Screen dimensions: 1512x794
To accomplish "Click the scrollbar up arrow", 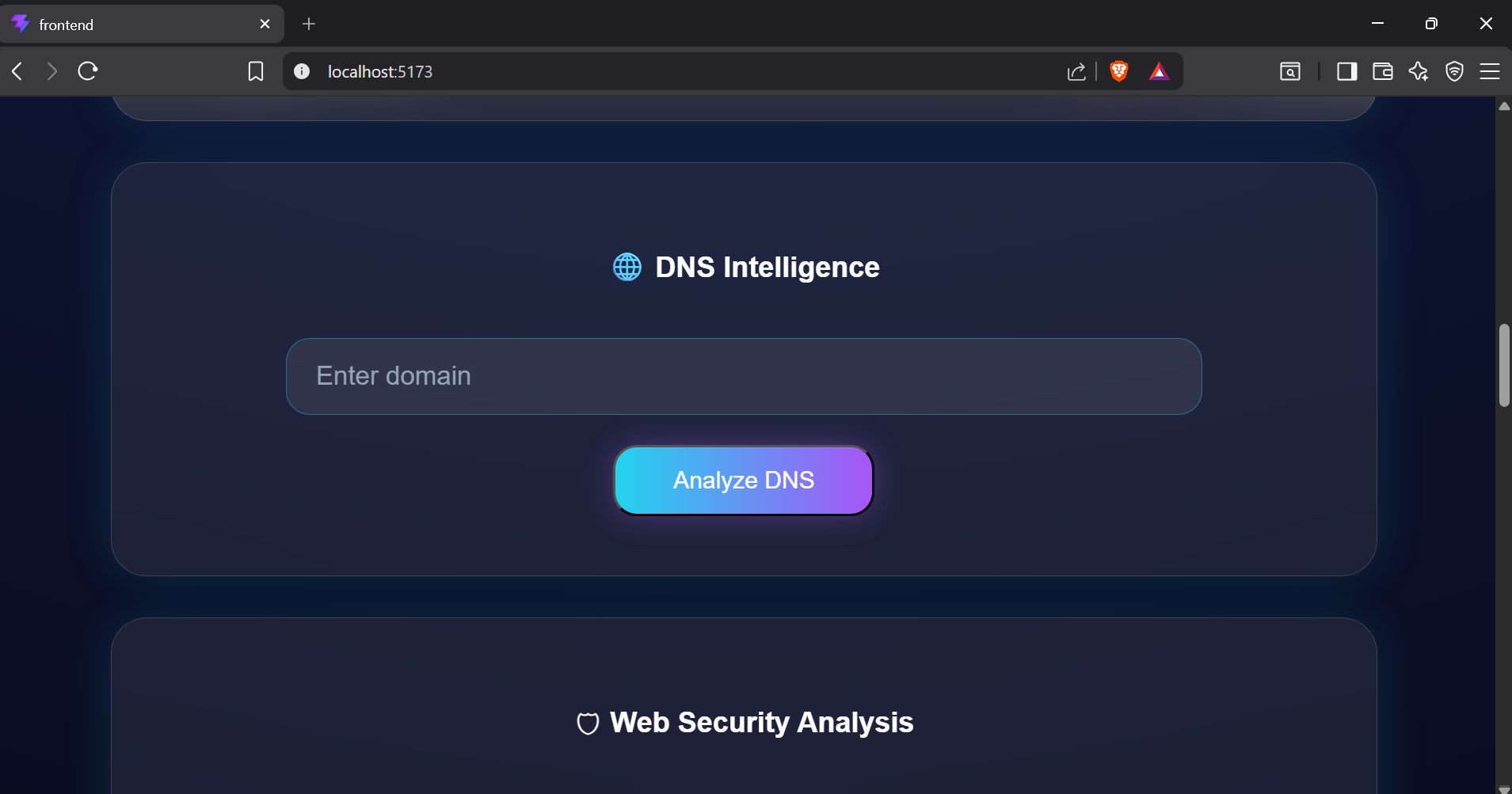I will (x=1504, y=105).
